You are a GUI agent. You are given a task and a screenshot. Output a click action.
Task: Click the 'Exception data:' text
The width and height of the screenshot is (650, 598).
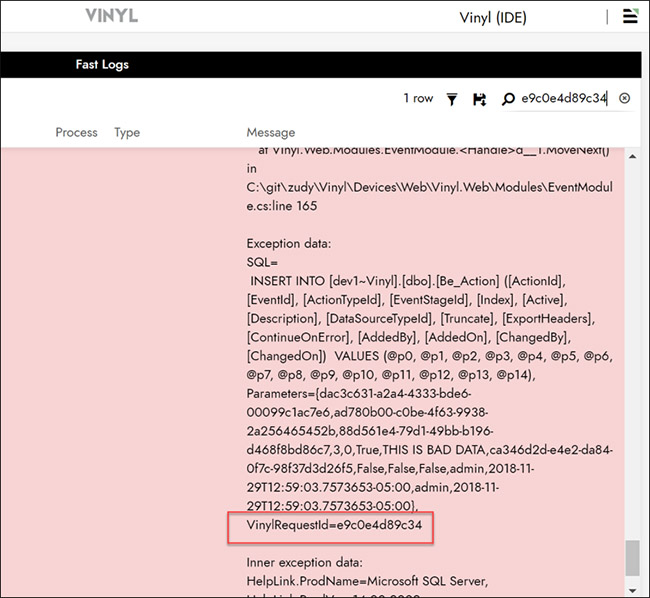[x=288, y=243]
